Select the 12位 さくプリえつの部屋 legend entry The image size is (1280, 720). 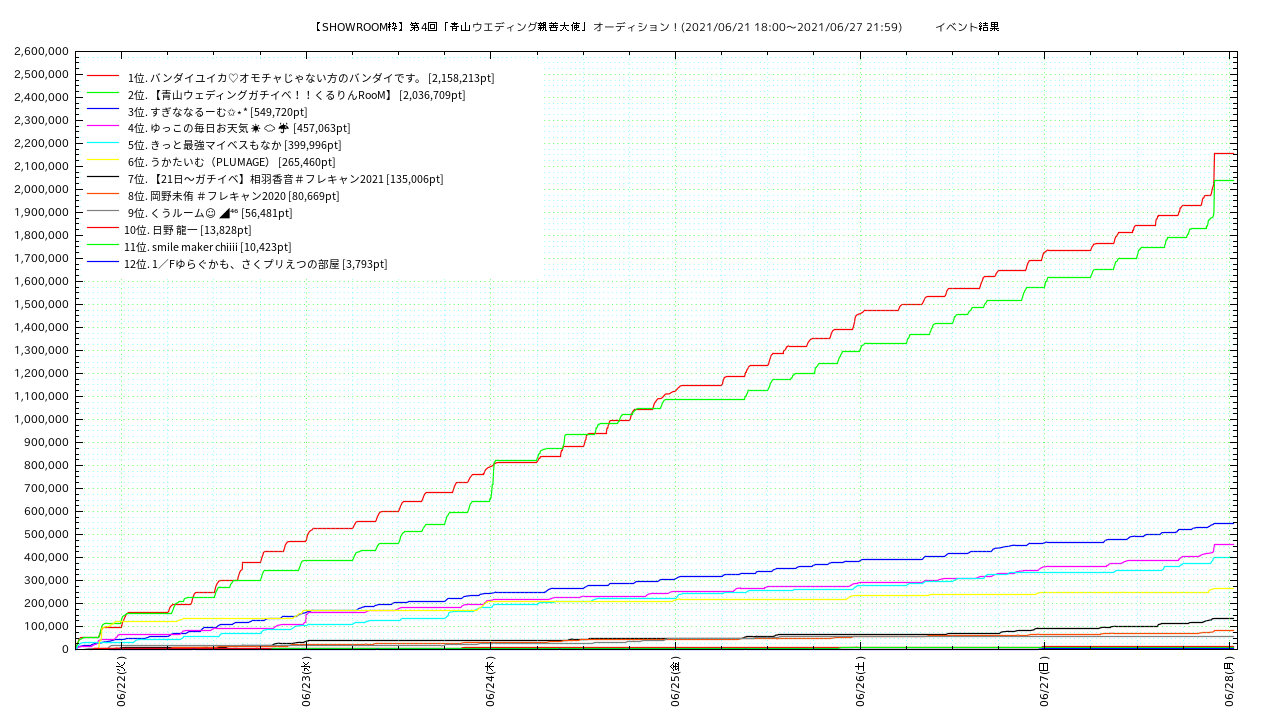[x=255, y=264]
